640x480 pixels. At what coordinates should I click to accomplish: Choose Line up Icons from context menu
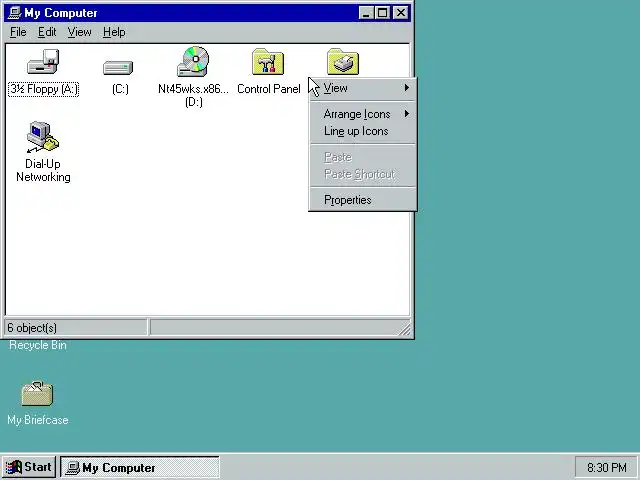(x=362, y=131)
